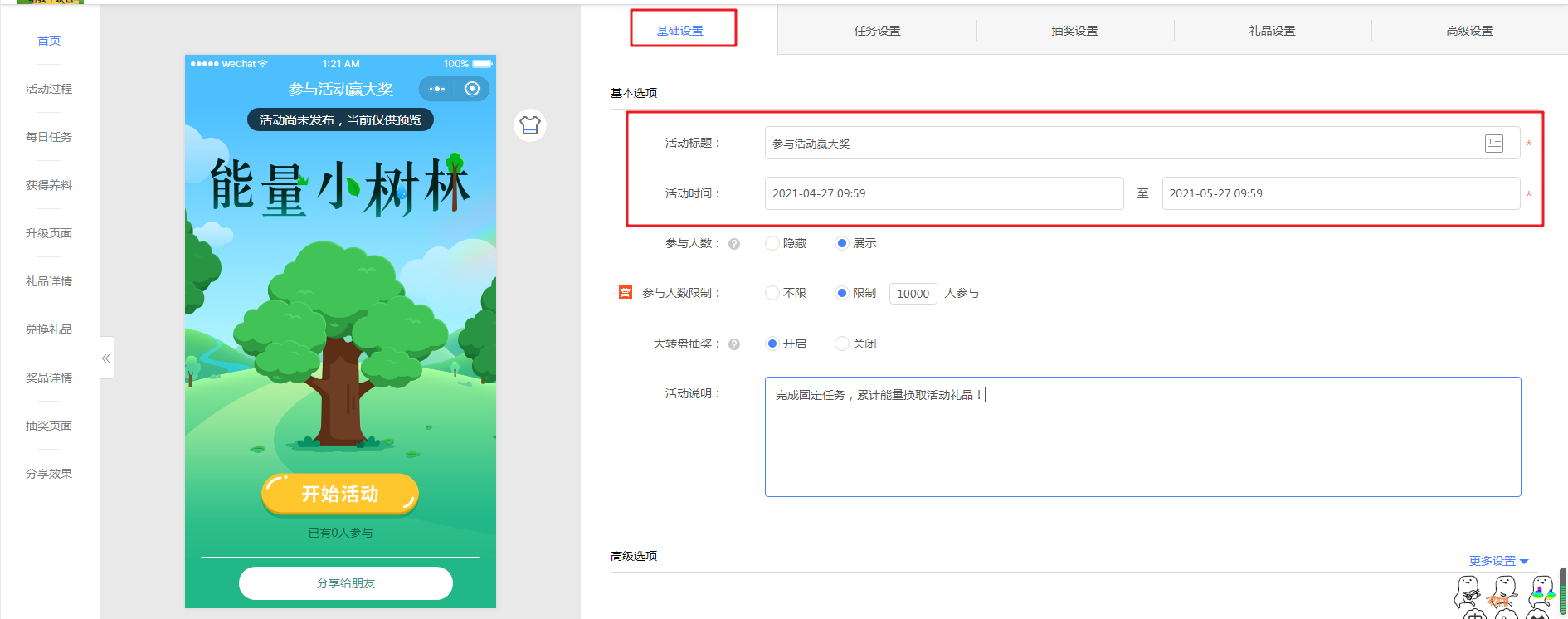
Task: Open 兑换礼品 in the sidebar
Action: (x=49, y=329)
